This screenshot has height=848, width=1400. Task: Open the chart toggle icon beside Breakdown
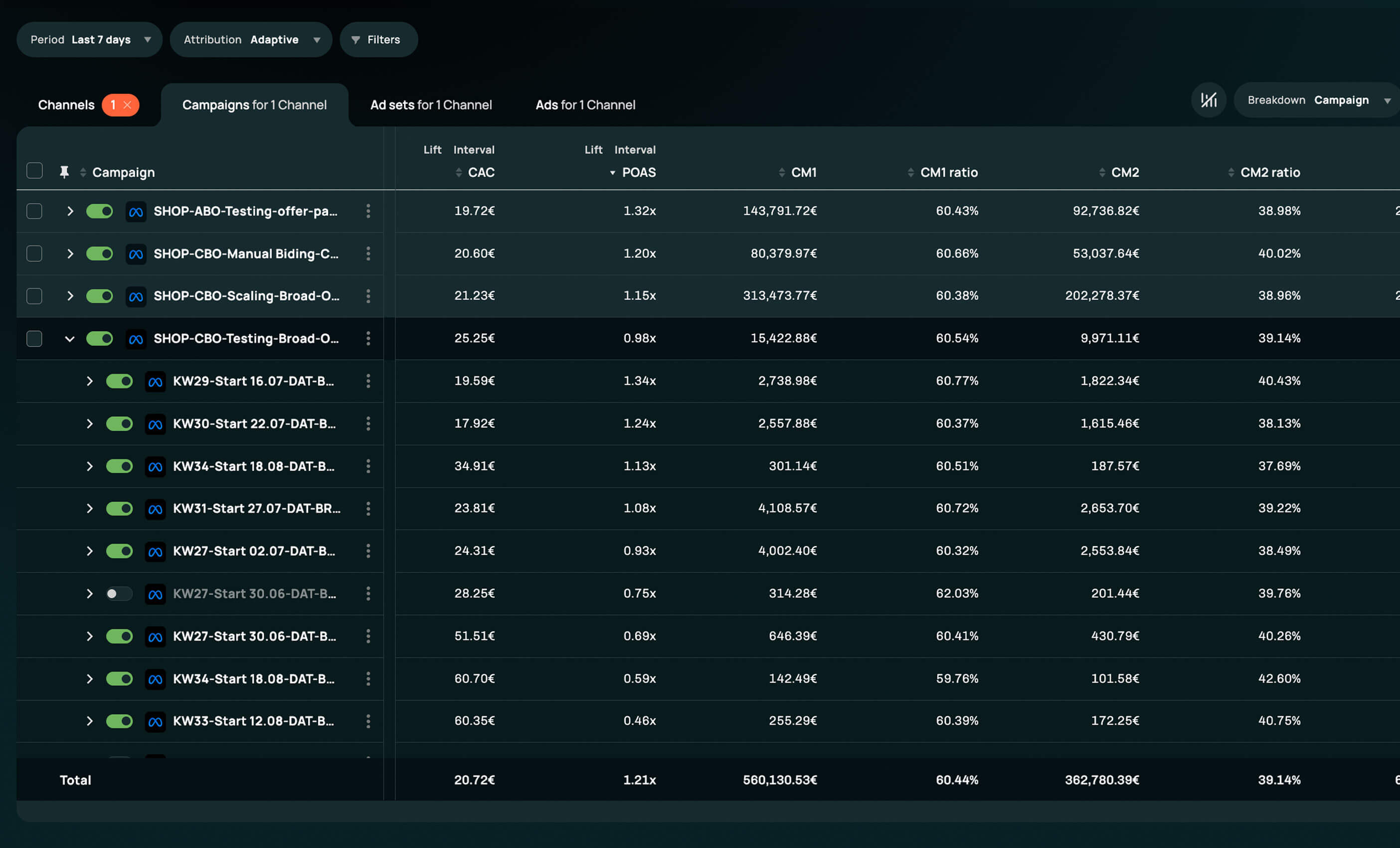(x=1209, y=100)
